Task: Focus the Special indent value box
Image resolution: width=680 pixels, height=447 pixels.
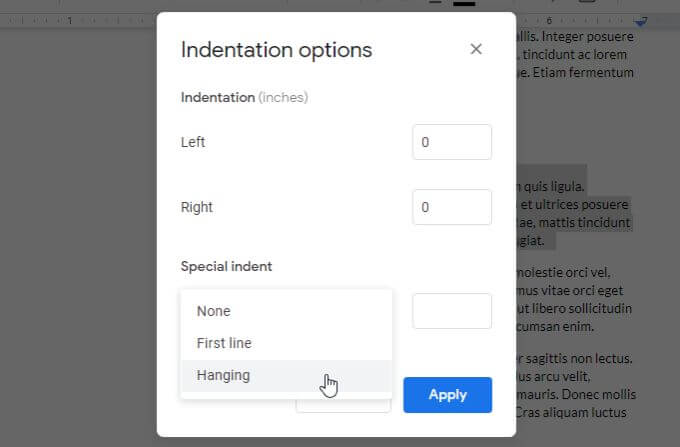Action: click(451, 311)
